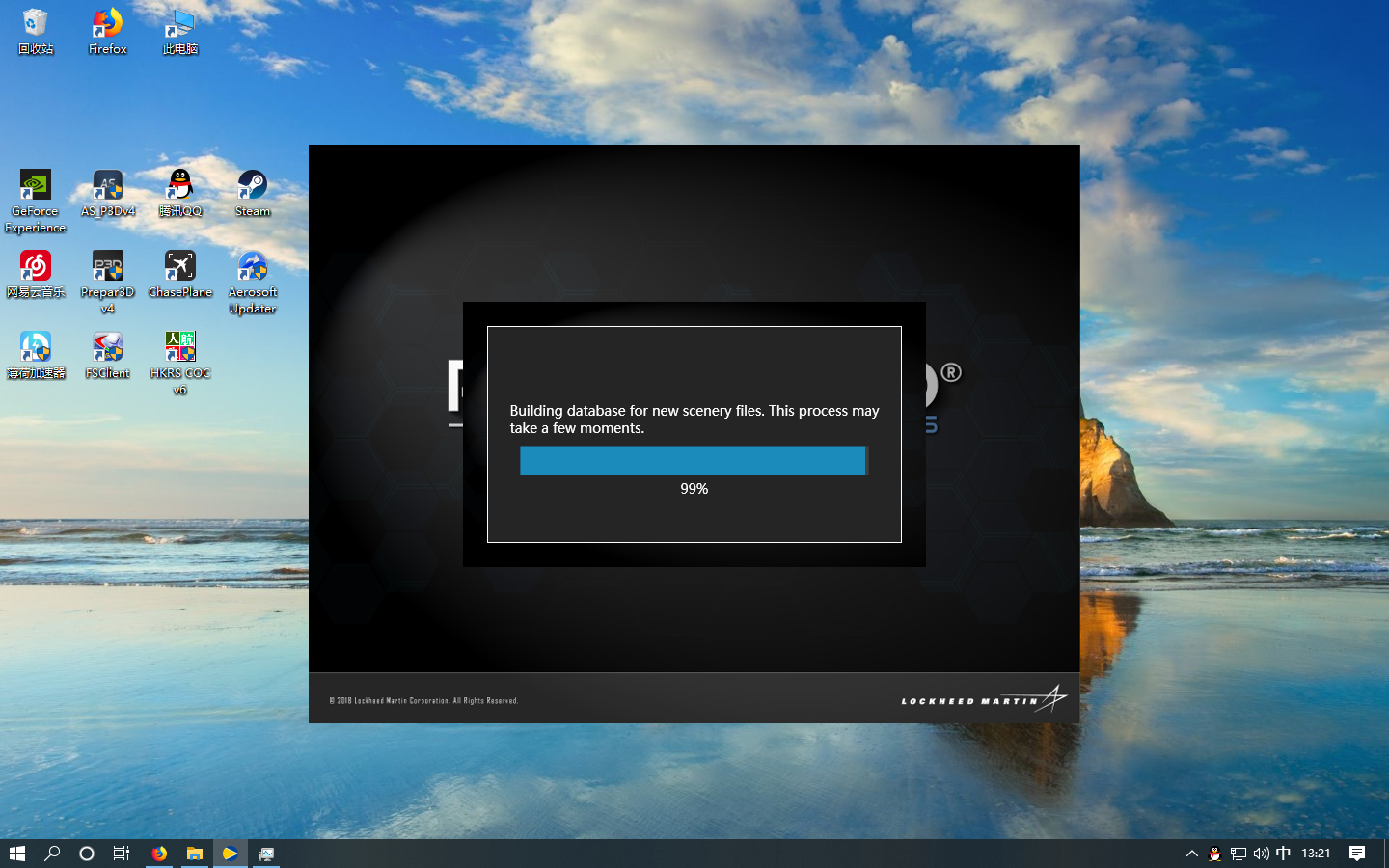Open the Aerosoft Updater desktop shortcut
The width and height of the screenshot is (1389, 868).
(253, 283)
